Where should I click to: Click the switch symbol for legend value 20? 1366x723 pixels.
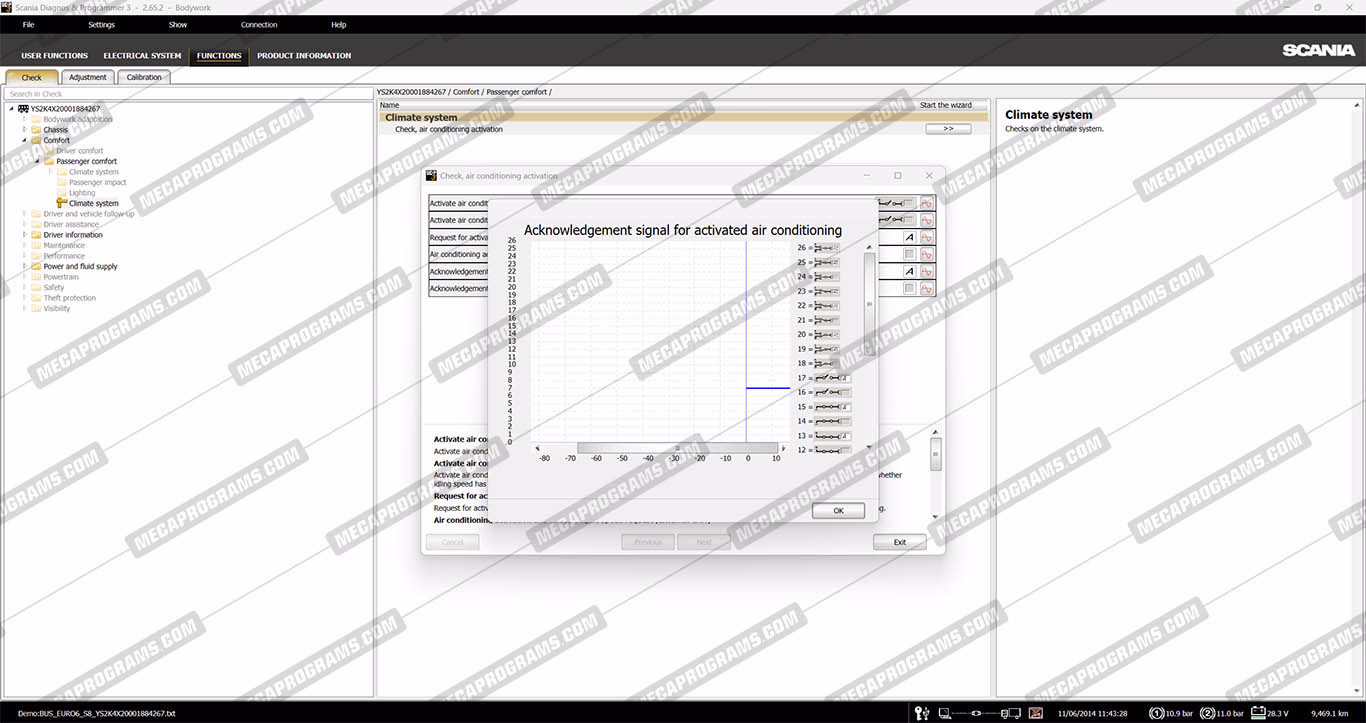[x=828, y=334]
